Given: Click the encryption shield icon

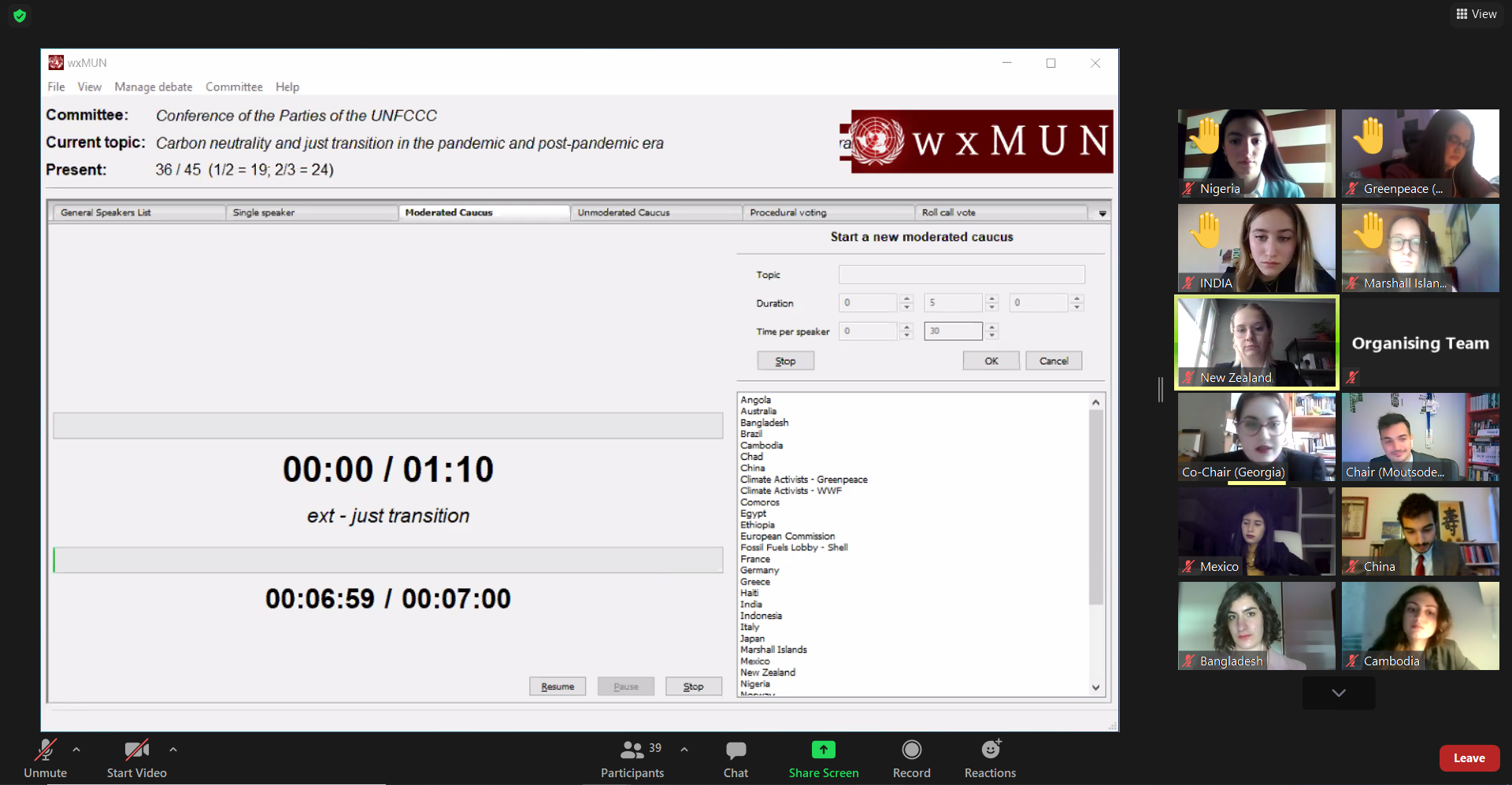Looking at the screenshot, I should 20,16.
